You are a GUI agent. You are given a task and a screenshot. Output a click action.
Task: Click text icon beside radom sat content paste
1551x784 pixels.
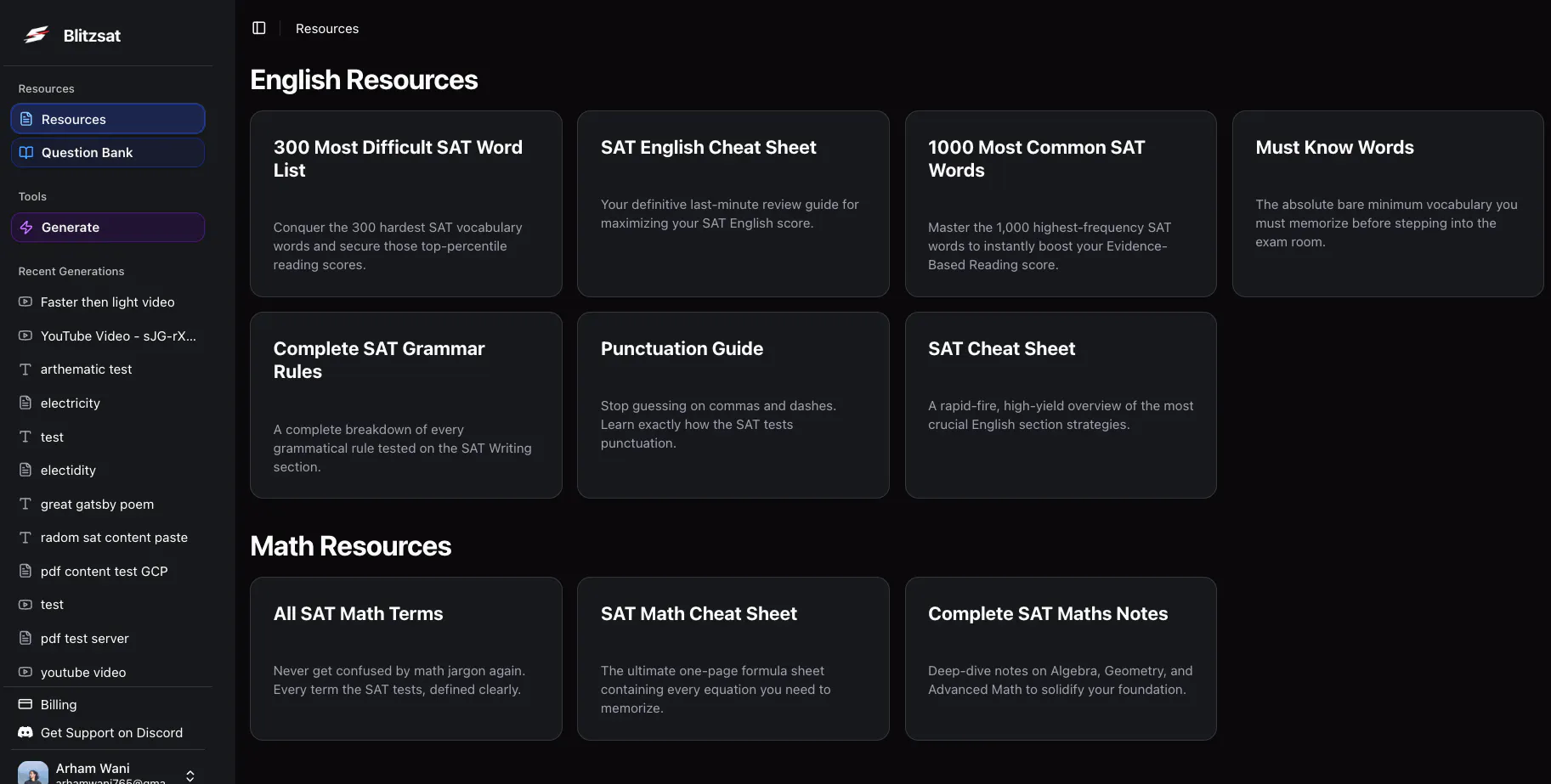25,537
